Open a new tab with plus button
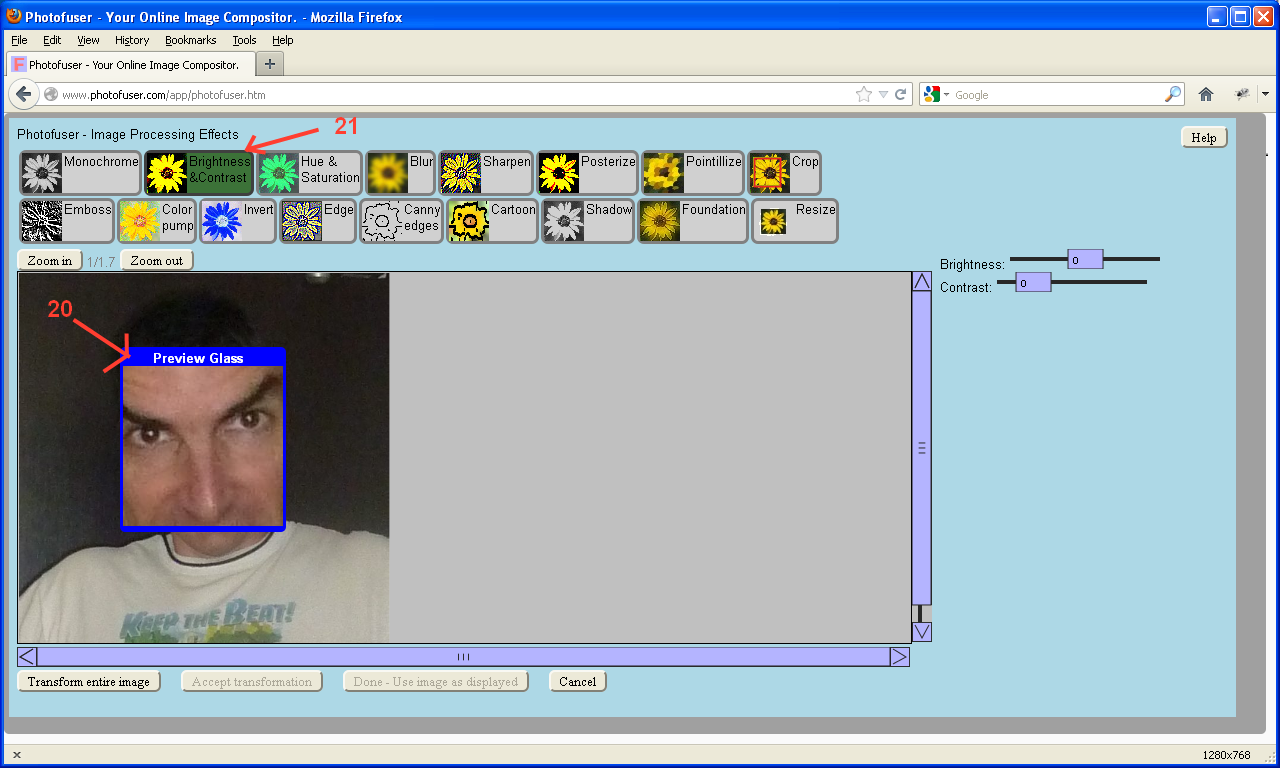Viewport: 1280px width, 768px height. (x=270, y=64)
